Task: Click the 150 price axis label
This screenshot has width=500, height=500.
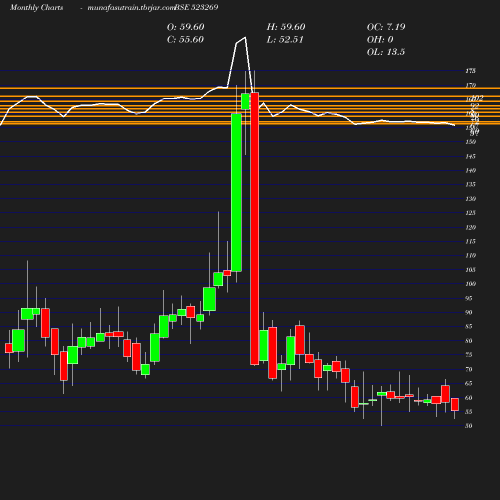Action: 470,142
